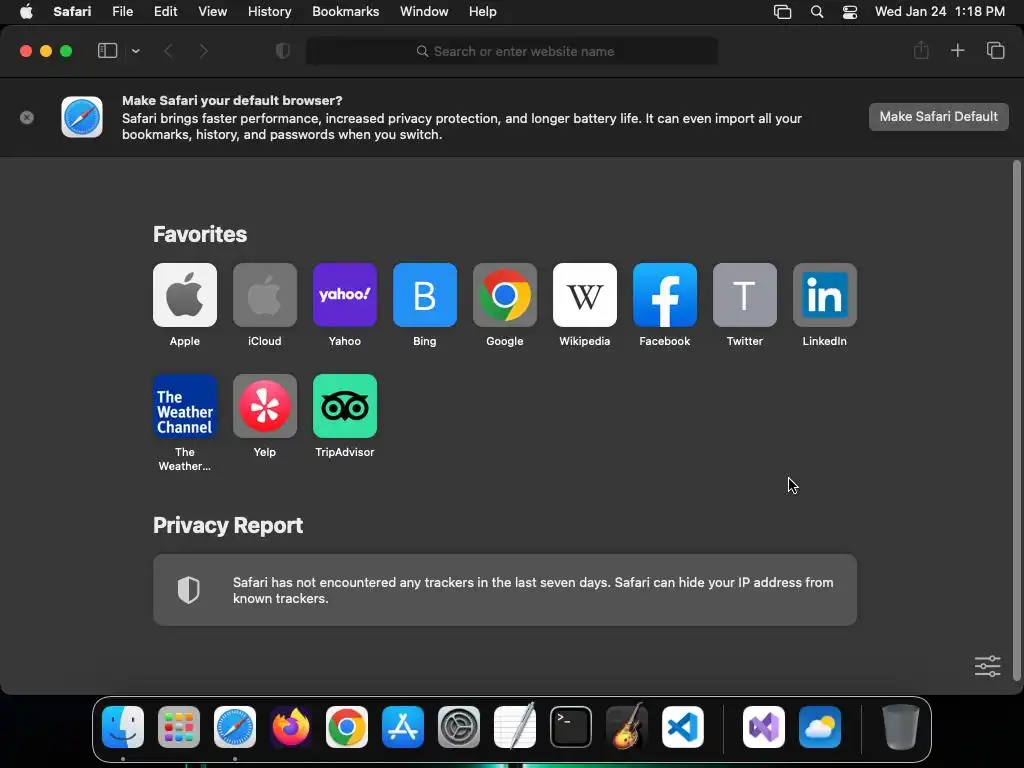This screenshot has height=768, width=1024.
Task: Show tab overview
Action: (995, 50)
